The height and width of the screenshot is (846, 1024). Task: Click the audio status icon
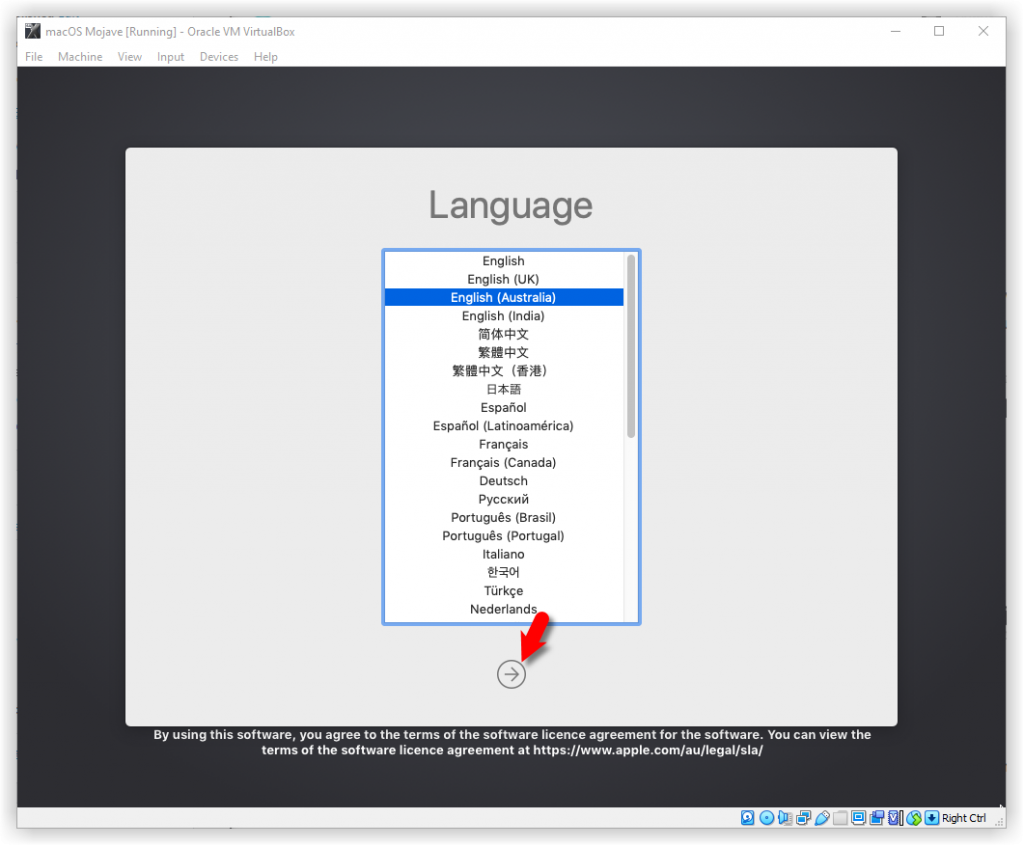coord(785,818)
